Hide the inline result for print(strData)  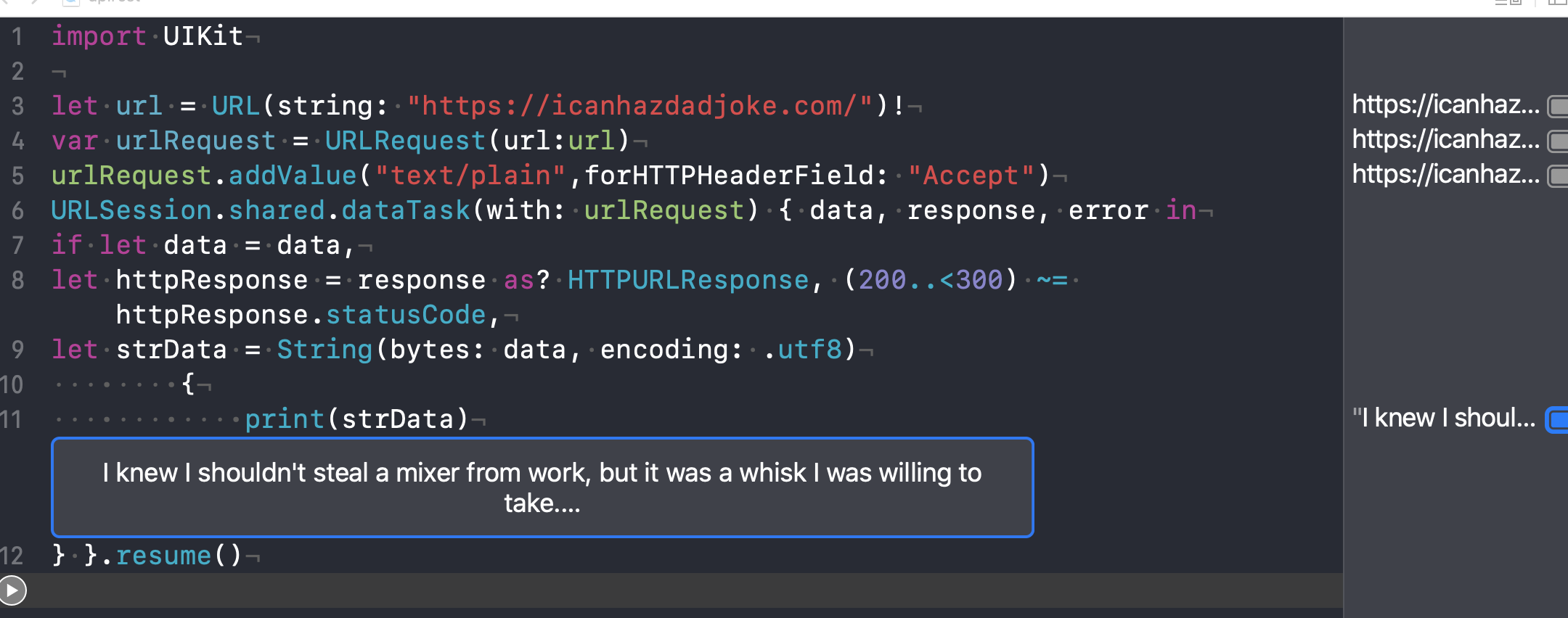[1557, 419]
